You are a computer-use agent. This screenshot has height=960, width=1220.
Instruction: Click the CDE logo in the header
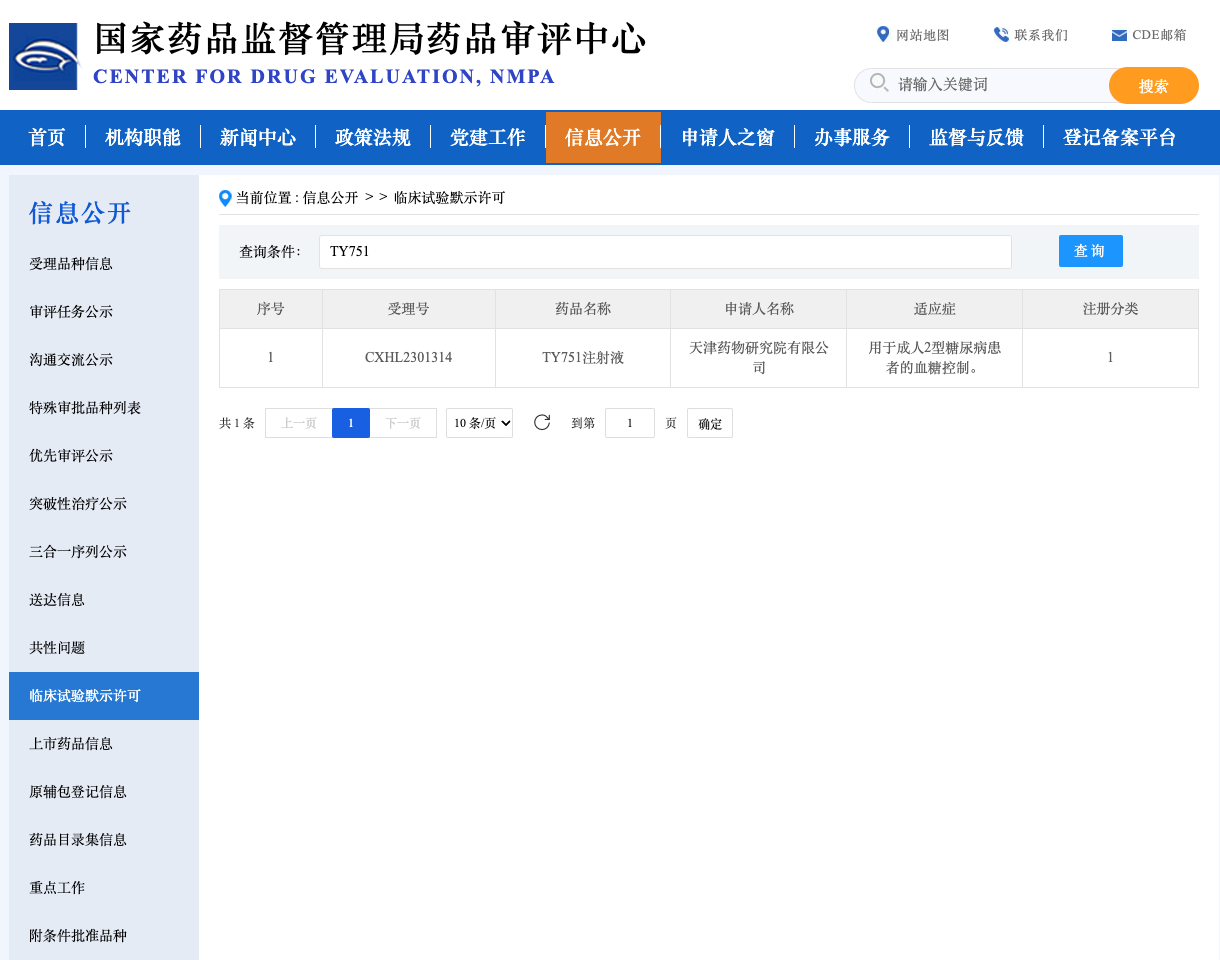coord(44,56)
